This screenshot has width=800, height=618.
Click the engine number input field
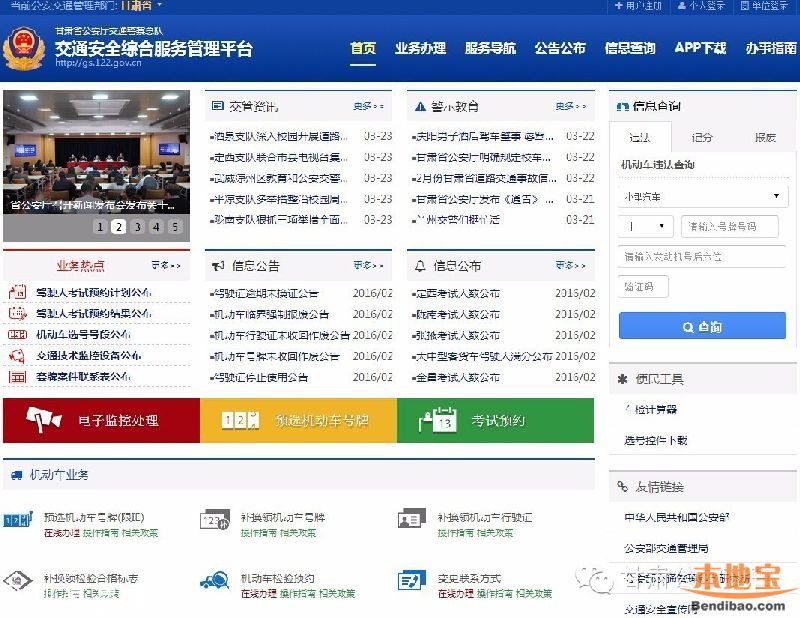(702, 256)
